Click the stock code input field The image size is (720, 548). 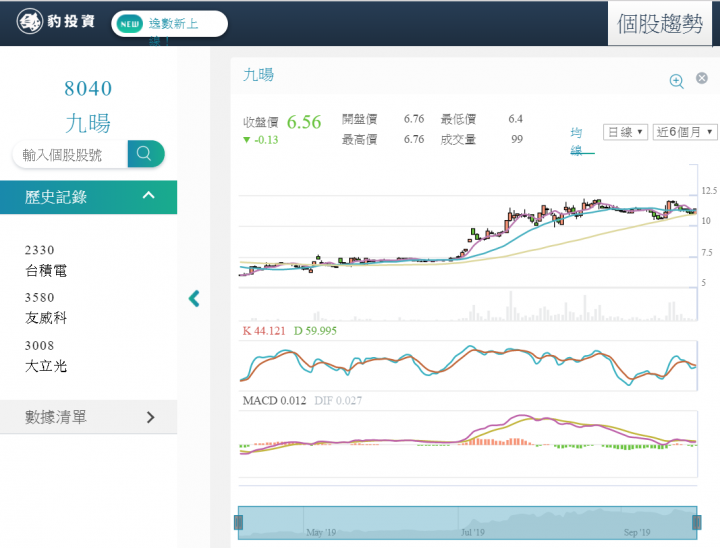point(70,154)
